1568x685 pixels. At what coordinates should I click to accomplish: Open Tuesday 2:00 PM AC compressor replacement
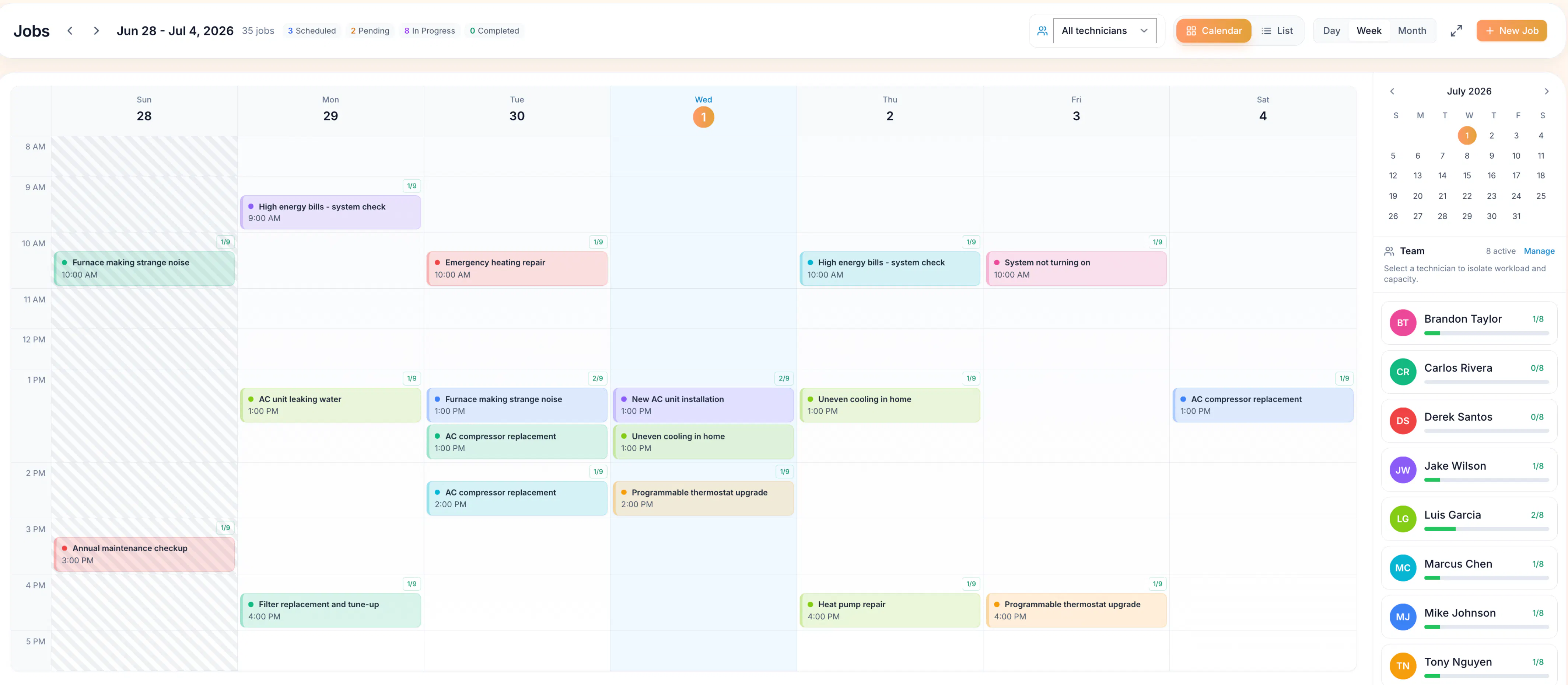517,498
